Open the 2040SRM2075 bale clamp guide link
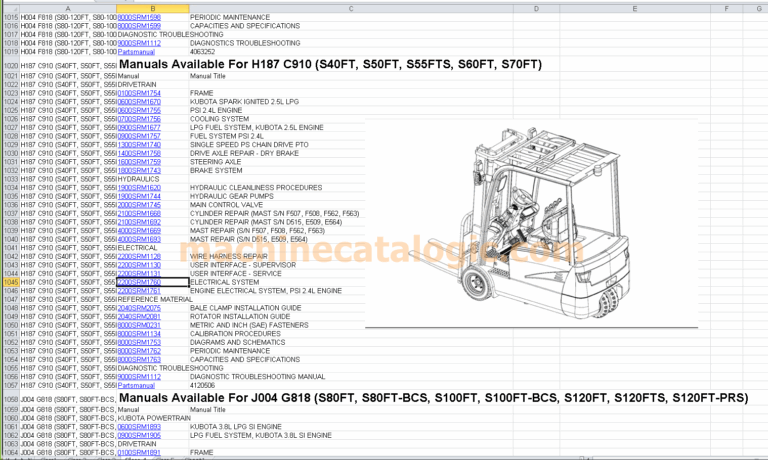The height and width of the screenshot is (460, 768). (139, 308)
